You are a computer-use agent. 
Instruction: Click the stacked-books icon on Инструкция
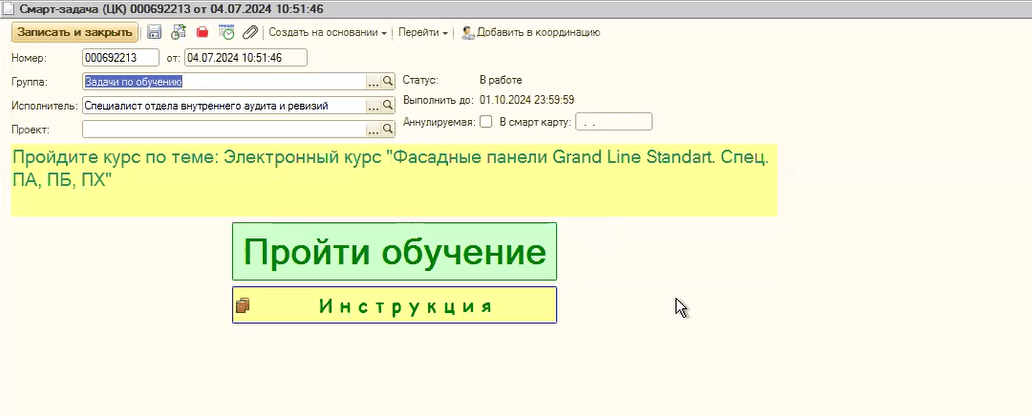pyautogui.click(x=243, y=305)
